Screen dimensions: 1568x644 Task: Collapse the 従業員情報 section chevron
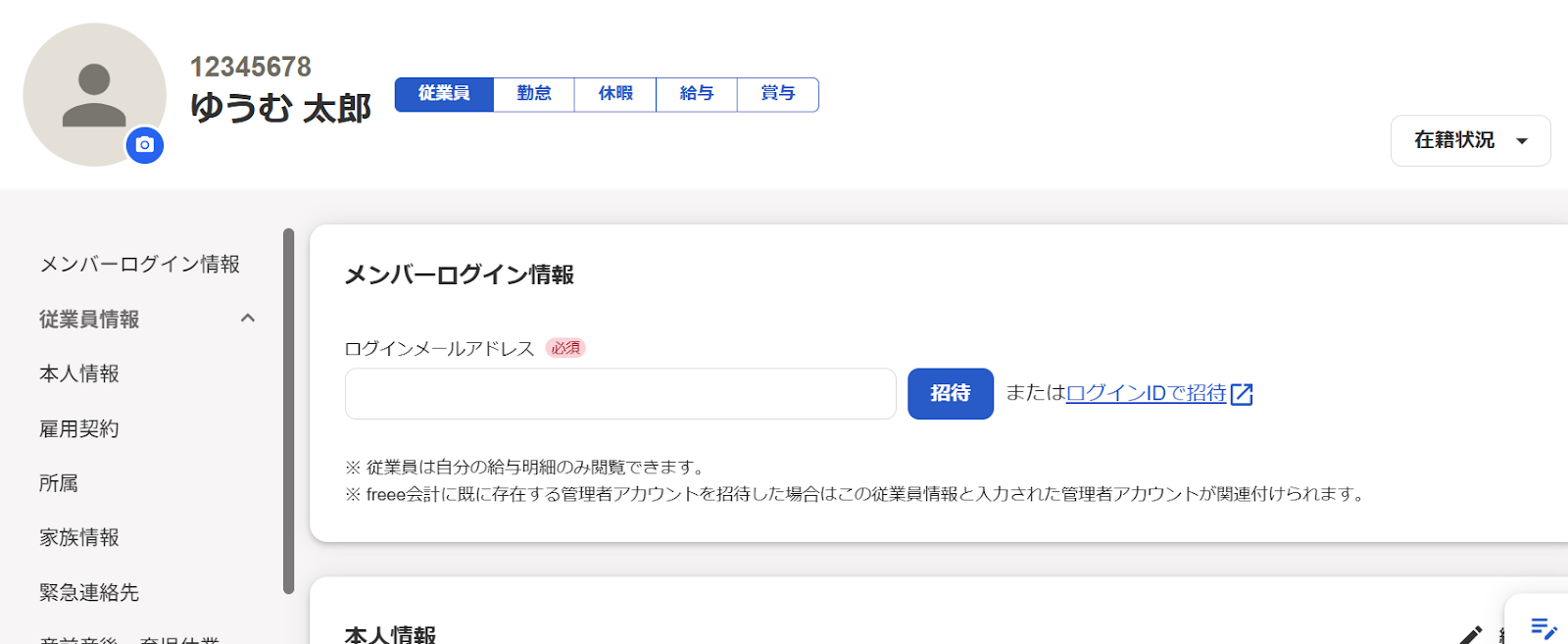(248, 319)
